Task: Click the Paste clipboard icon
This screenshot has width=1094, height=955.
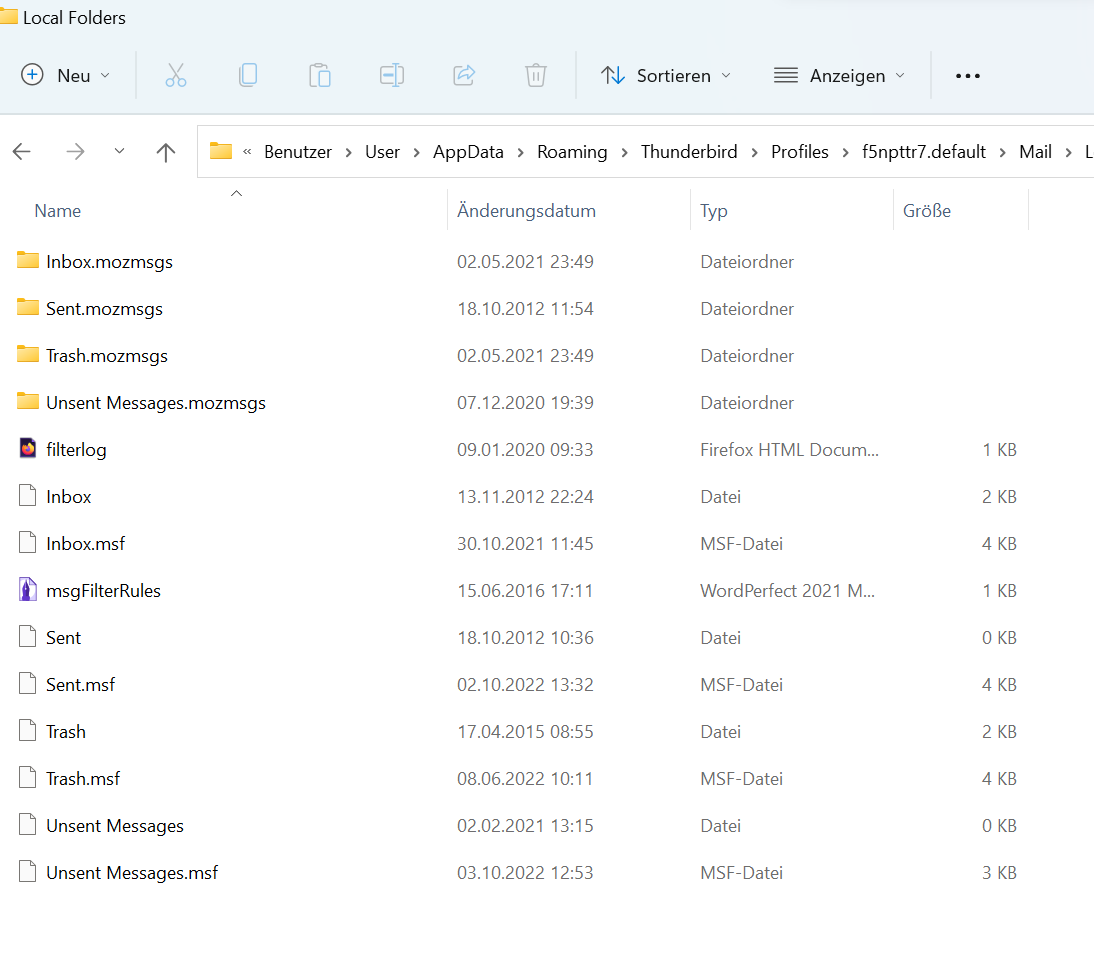Action: click(x=320, y=75)
